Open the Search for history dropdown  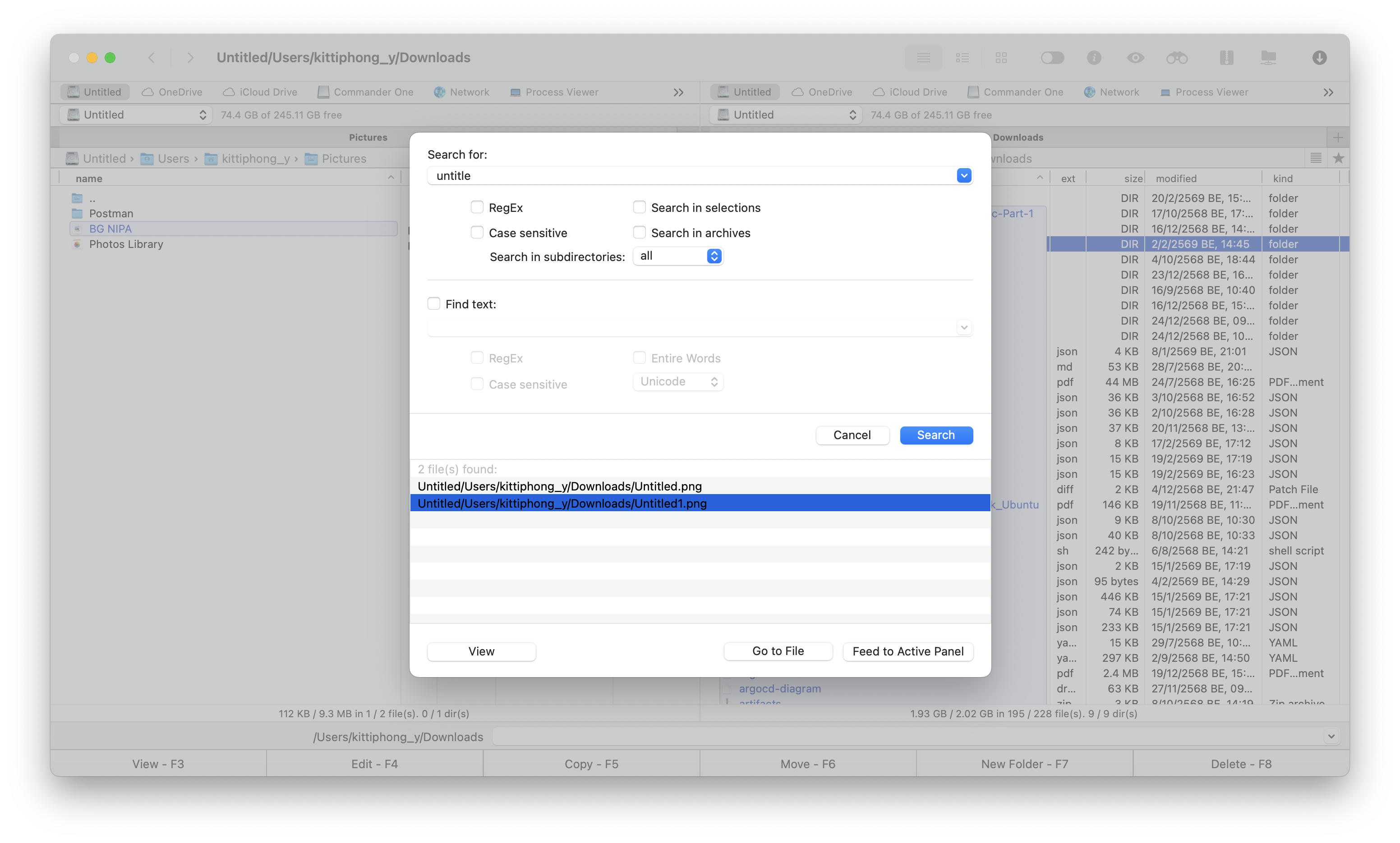coord(964,175)
